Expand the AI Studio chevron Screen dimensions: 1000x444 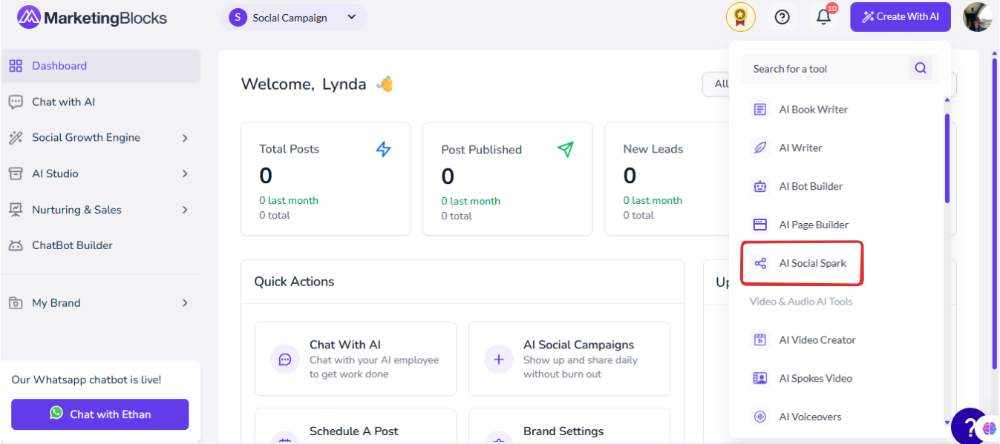point(185,174)
